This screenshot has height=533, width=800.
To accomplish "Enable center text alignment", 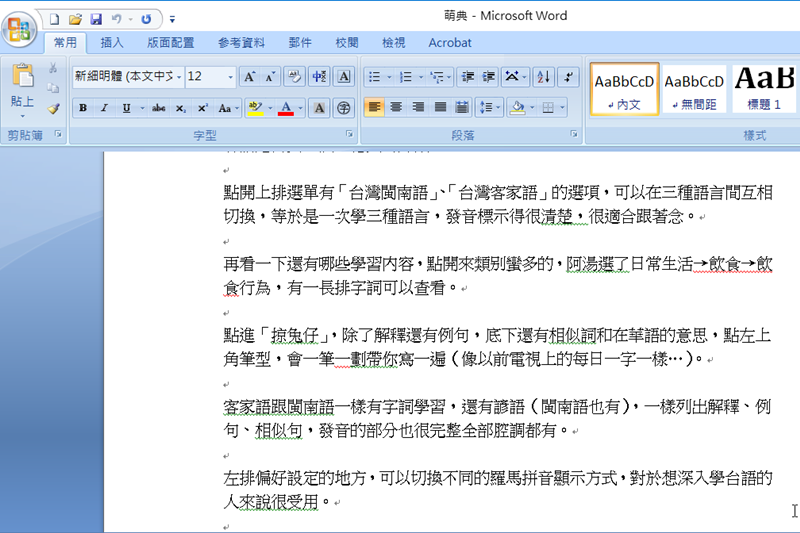I will 396,108.
